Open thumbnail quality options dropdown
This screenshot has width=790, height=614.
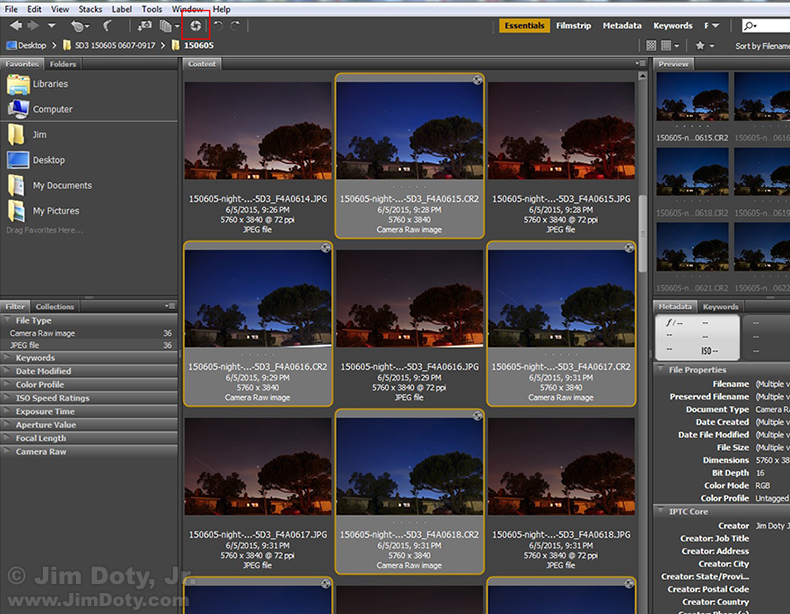pyautogui.click(x=670, y=46)
